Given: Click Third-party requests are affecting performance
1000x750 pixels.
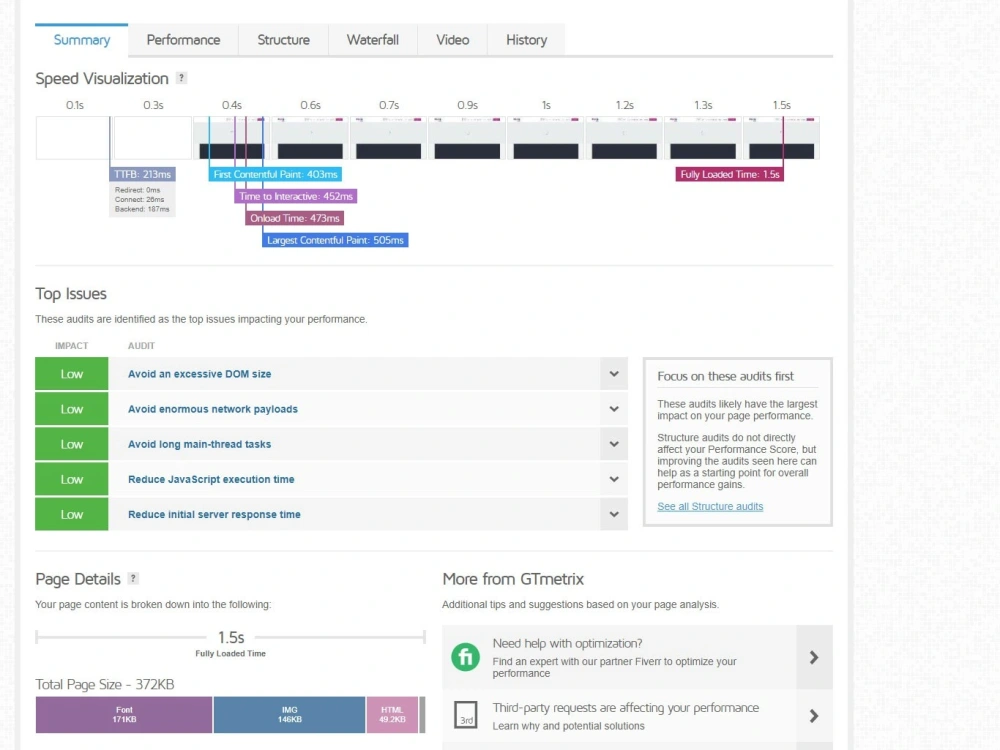Looking at the screenshot, I should [x=626, y=708].
